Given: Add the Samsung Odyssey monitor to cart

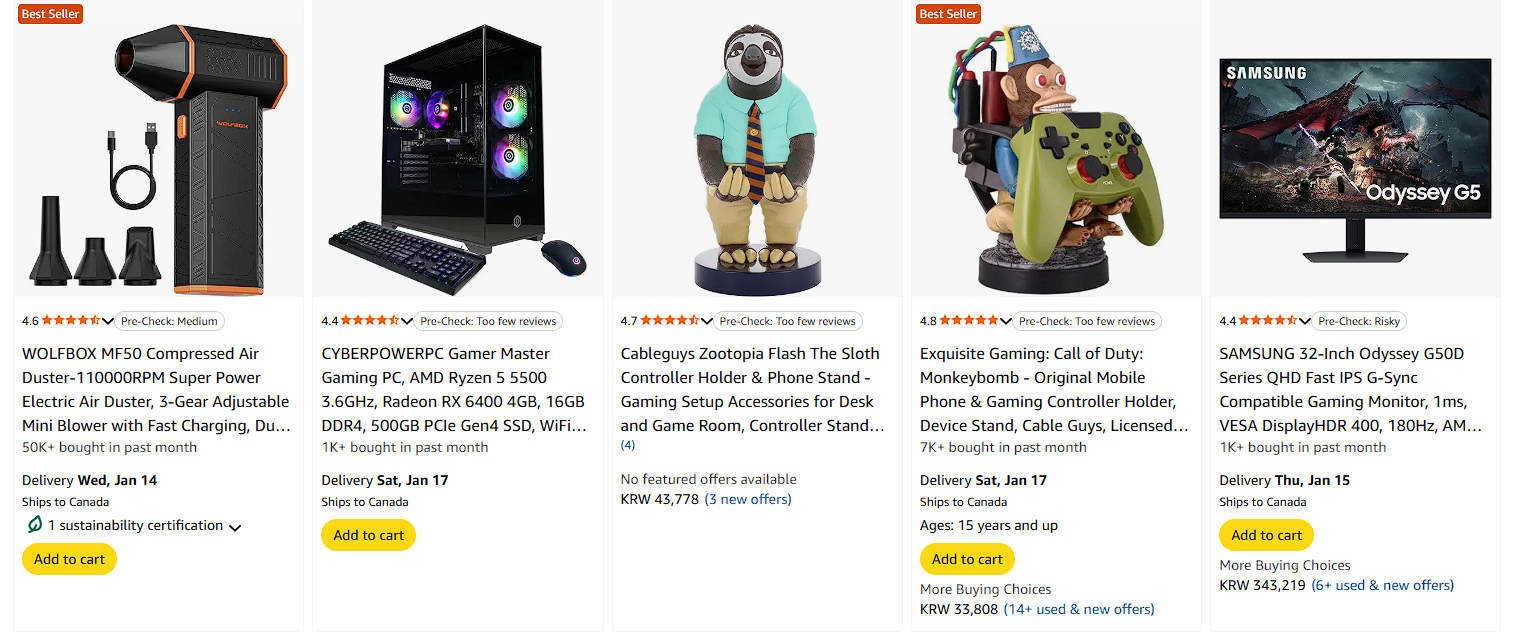Looking at the screenshot, I should click(1266, 535).
